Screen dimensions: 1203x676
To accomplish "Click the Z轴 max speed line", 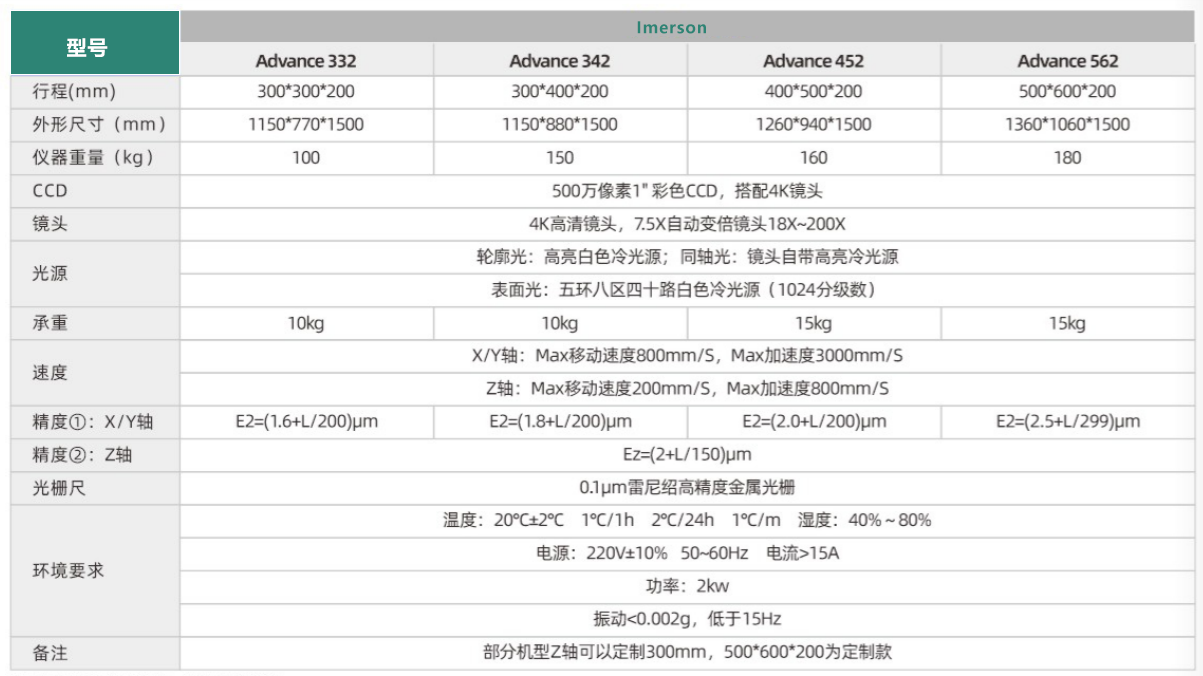I will pyautogui.click(x=687, y=389).
